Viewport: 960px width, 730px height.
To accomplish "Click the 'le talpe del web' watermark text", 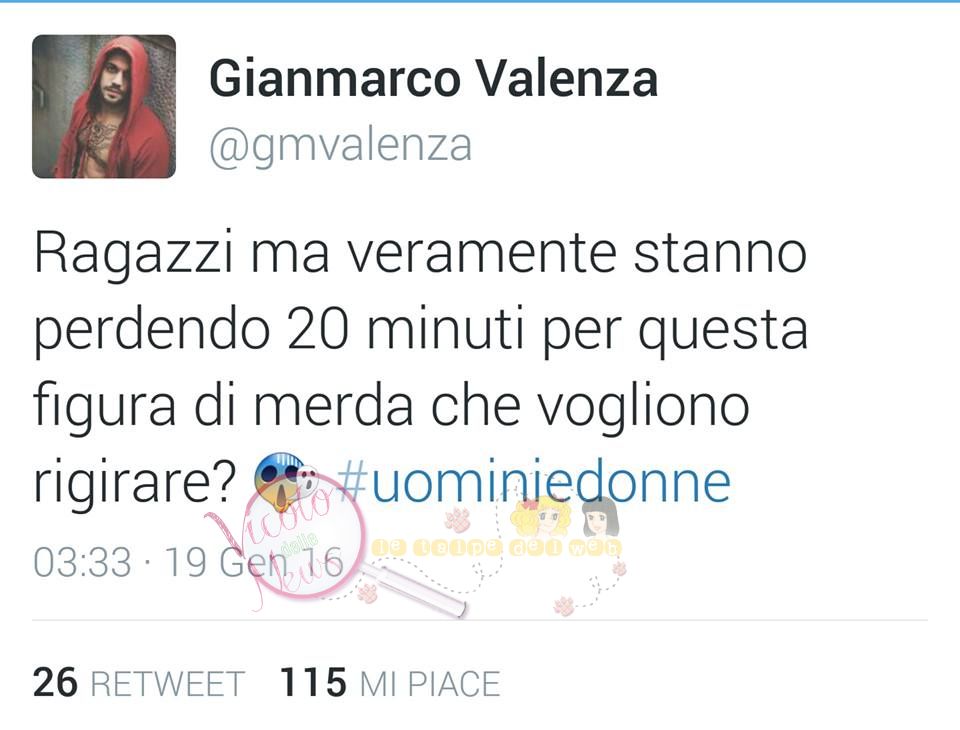I will coord(497,548).
